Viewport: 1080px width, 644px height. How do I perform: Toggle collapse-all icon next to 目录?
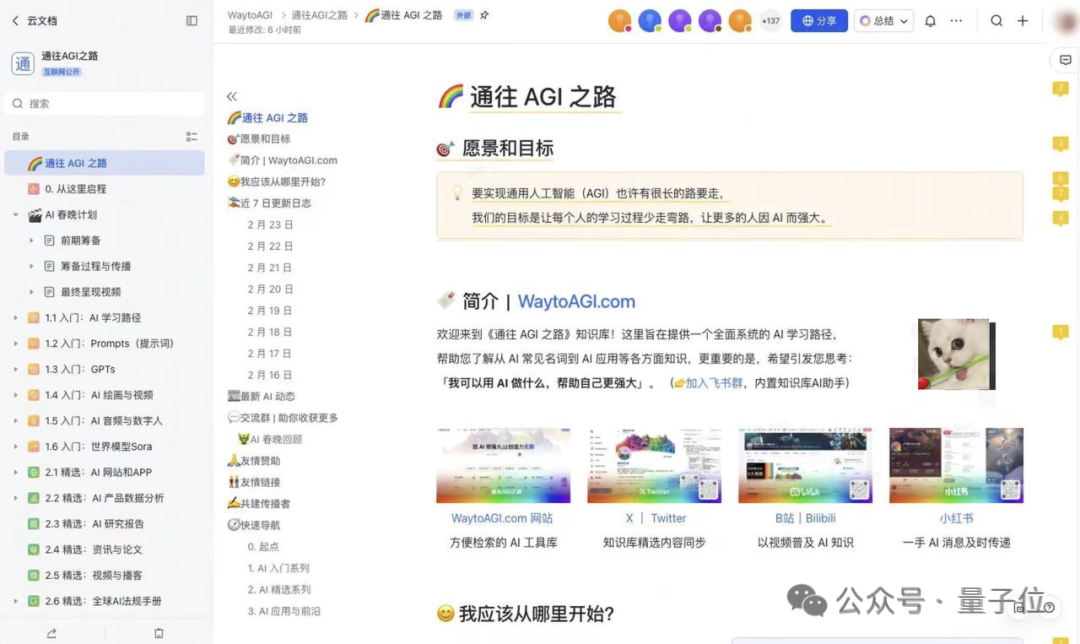click(191, 137)
